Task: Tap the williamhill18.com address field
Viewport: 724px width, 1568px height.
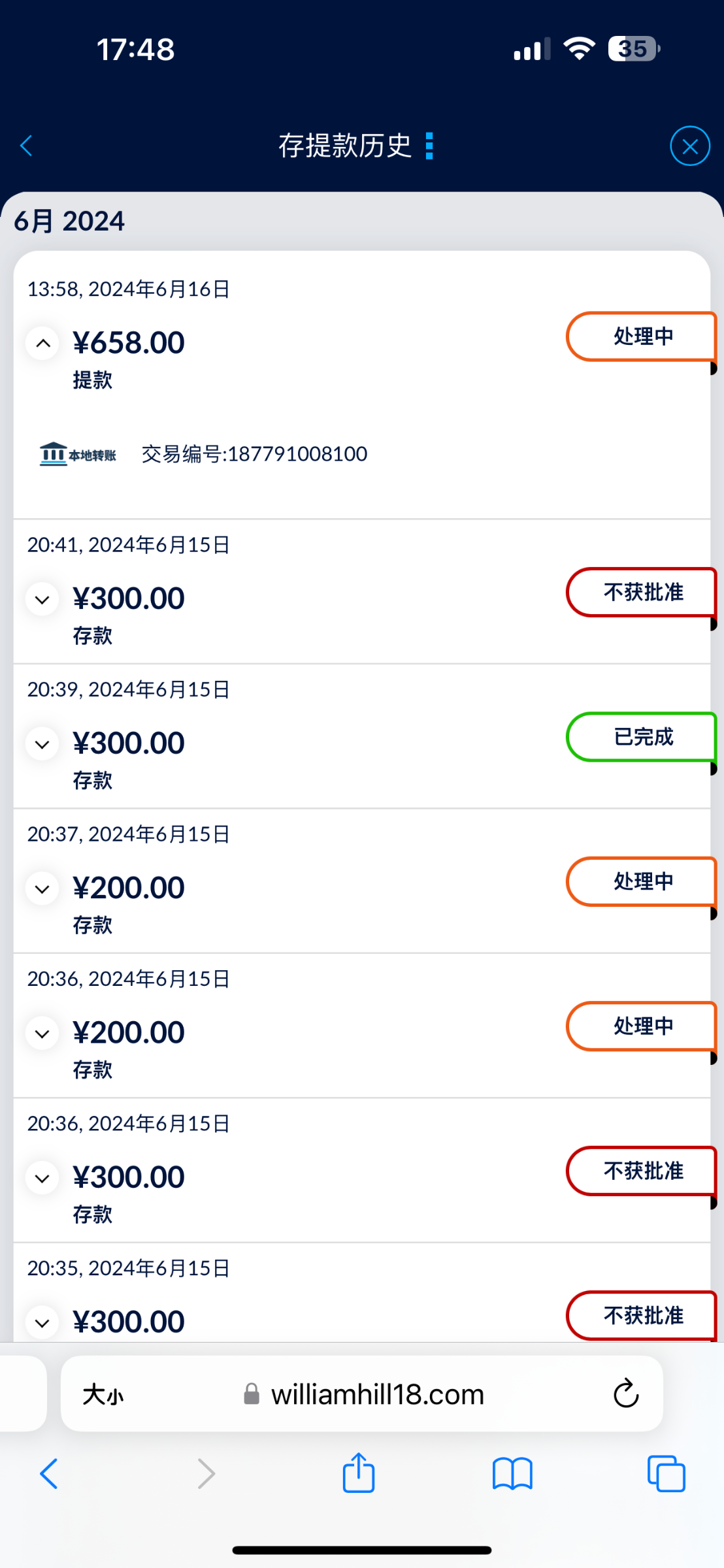Action: 377,1395
